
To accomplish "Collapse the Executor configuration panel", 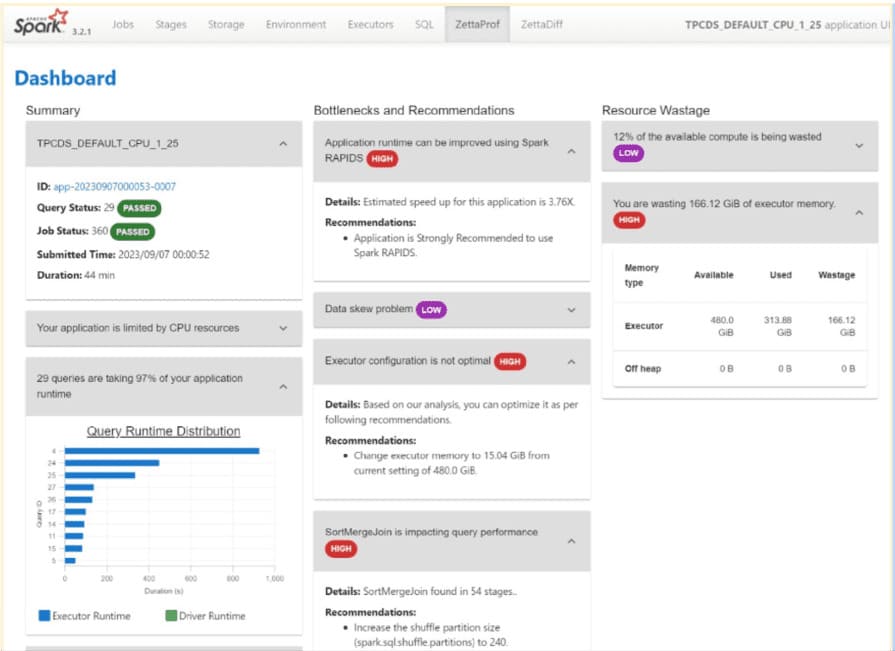I will pos(571,362).
